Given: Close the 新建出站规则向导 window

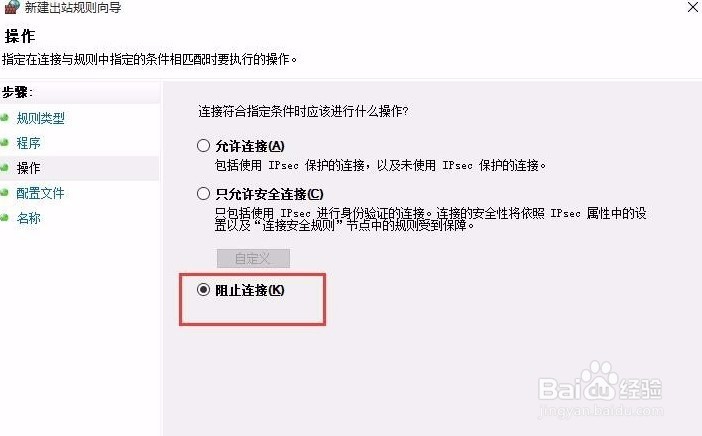Looking at the screenshot, I should (693, 7).
